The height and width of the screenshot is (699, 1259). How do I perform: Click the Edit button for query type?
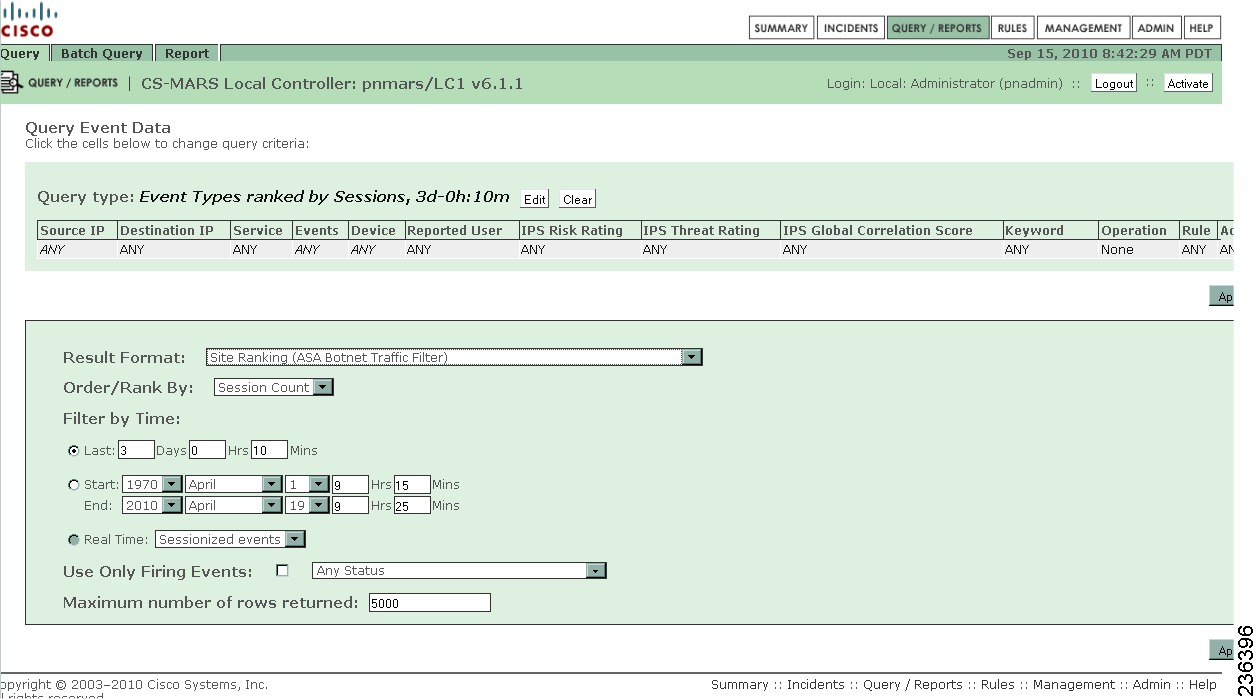click(x=535, y=199)
